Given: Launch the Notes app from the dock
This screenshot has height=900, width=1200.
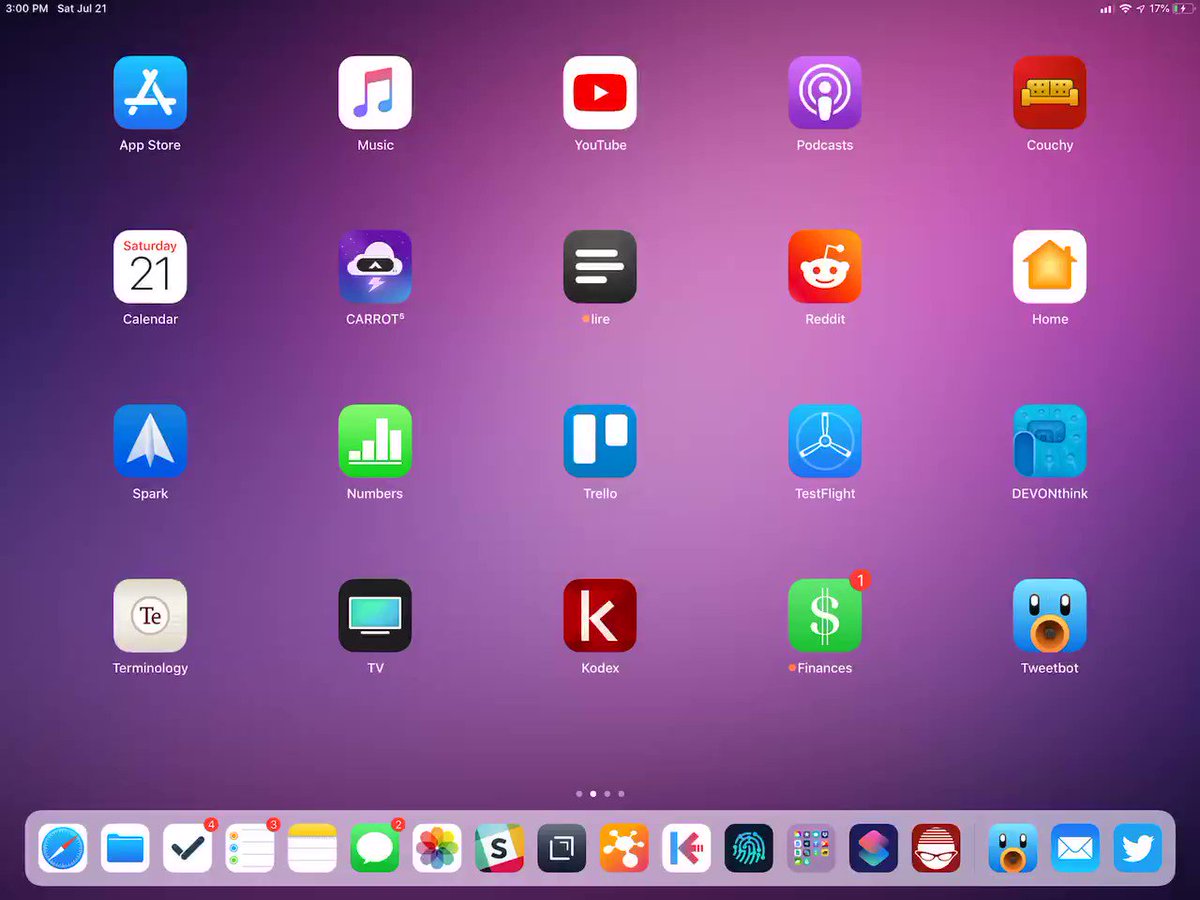Looking at the screenshot, I should click(x=312, y=848).
